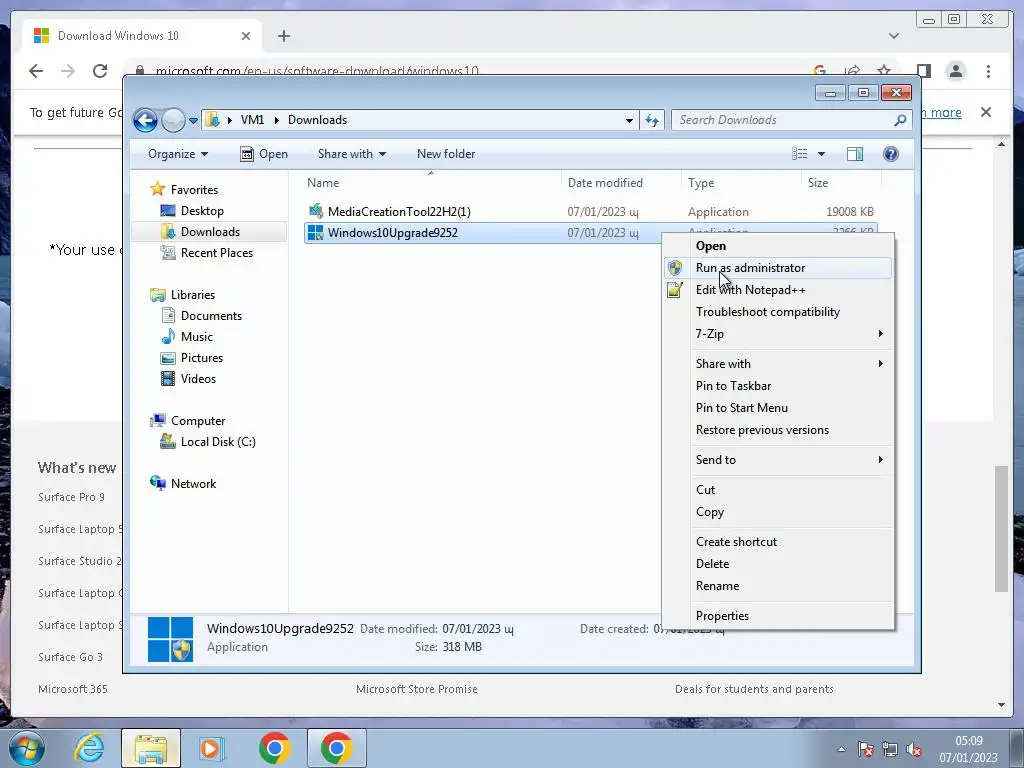The image size is (1024, 768).
Task: Select Computer in navigation pane
Action: [198, 421]
